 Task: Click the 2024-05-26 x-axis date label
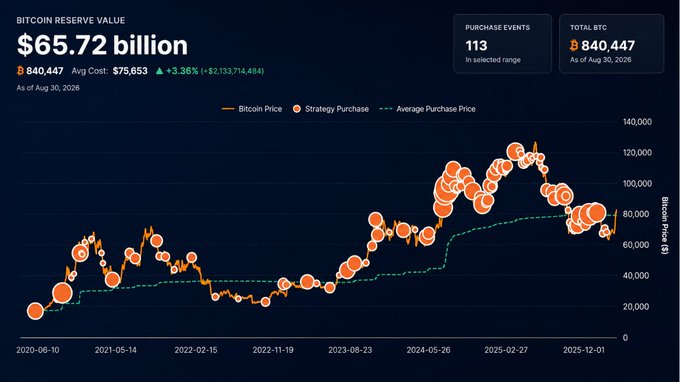428,350
